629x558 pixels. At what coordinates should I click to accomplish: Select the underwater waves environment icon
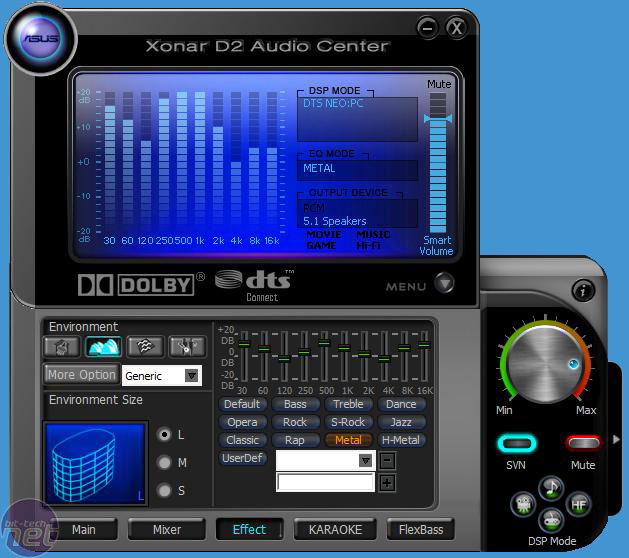pos(145,347)
